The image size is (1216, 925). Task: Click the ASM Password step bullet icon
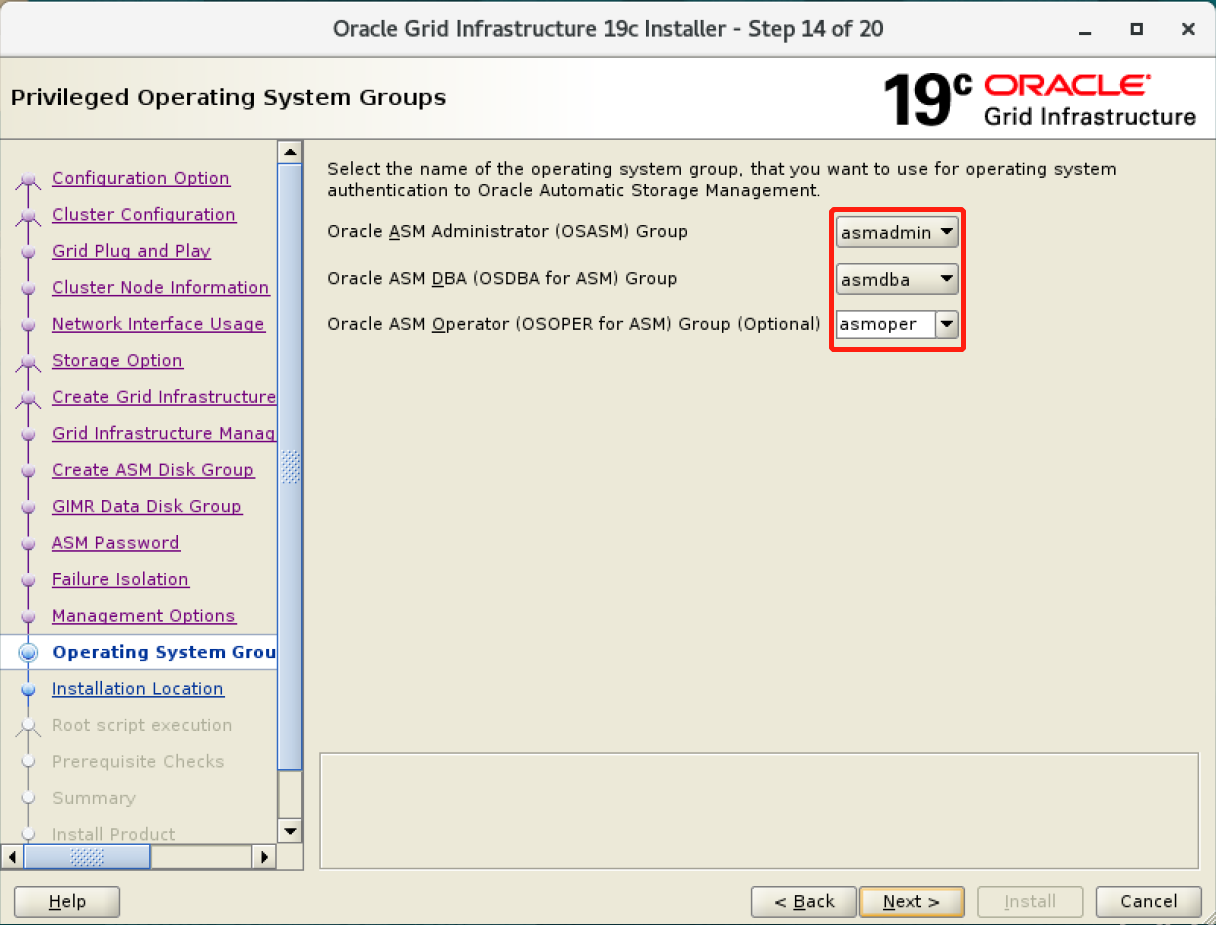(x=28, y=544)
